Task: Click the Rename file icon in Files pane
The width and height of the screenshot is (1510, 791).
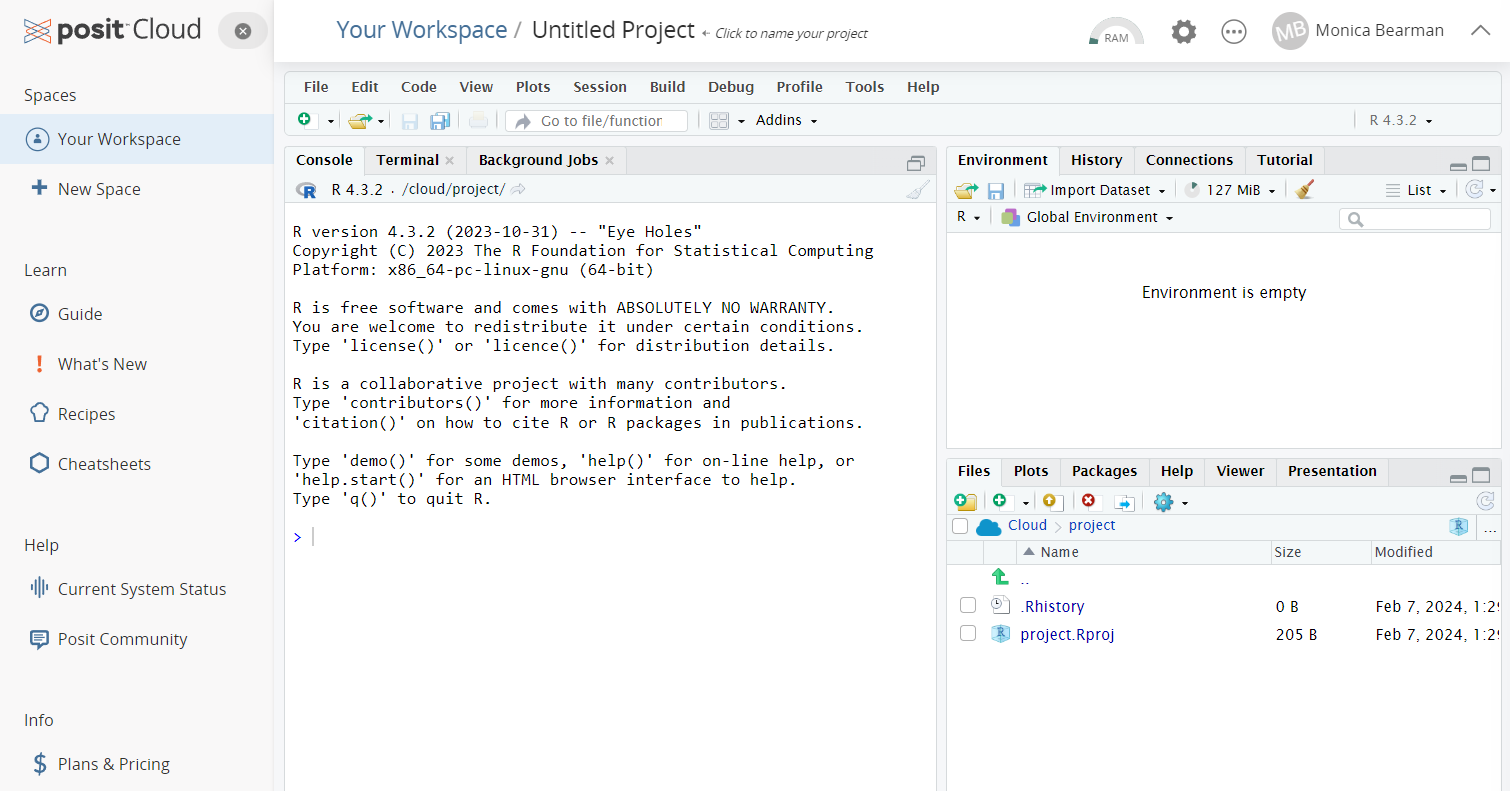Action: (1123, 501)
